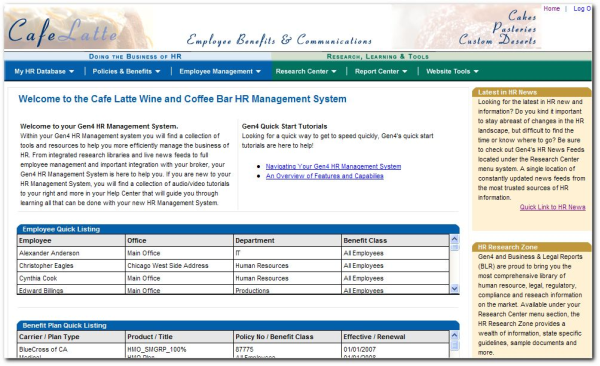Click the HMO_SMGRP_100% product cell
Viewport: 600px width, 366px height.
[157, 350]
